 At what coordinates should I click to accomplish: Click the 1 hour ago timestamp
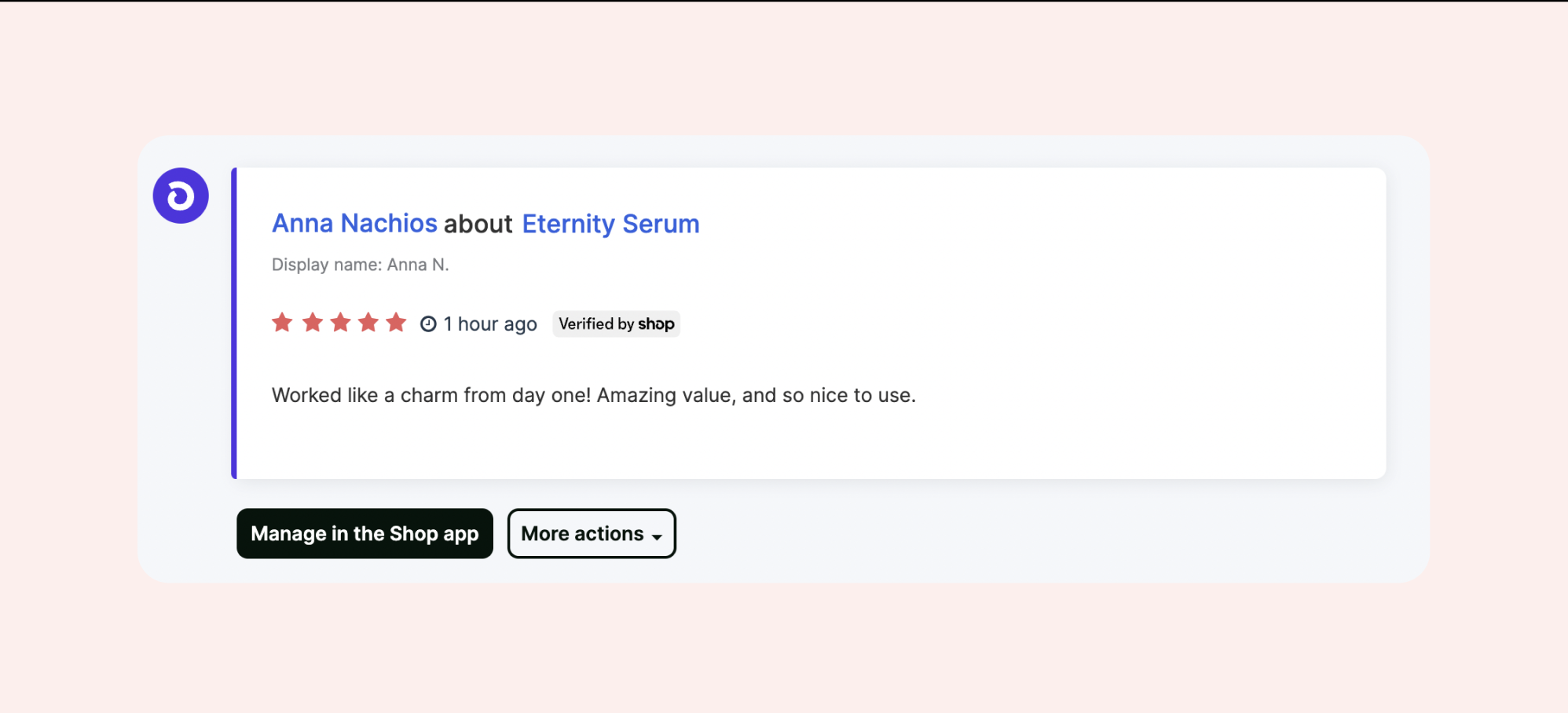pos(490,324)
